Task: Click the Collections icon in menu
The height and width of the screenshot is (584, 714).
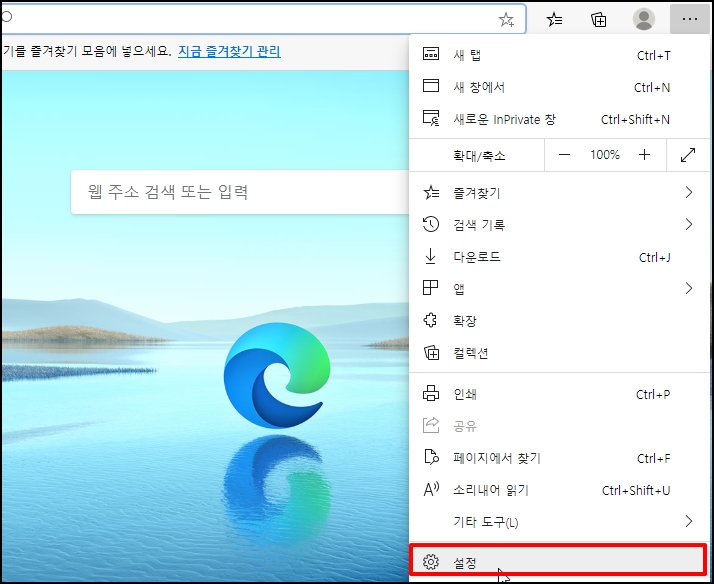Action: [431, 353]
